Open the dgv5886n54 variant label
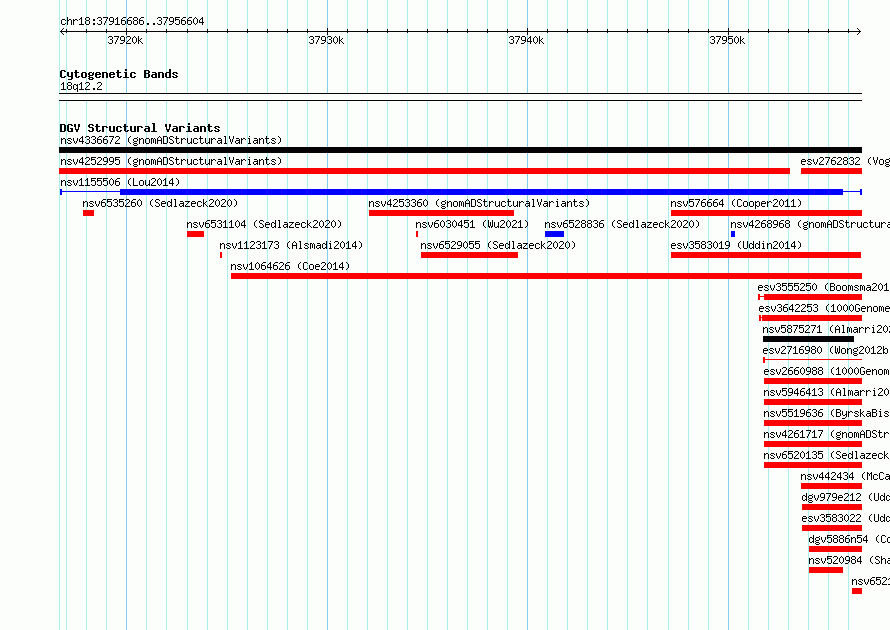The width and height of the screenshot is (890, 630). [849, 539]
